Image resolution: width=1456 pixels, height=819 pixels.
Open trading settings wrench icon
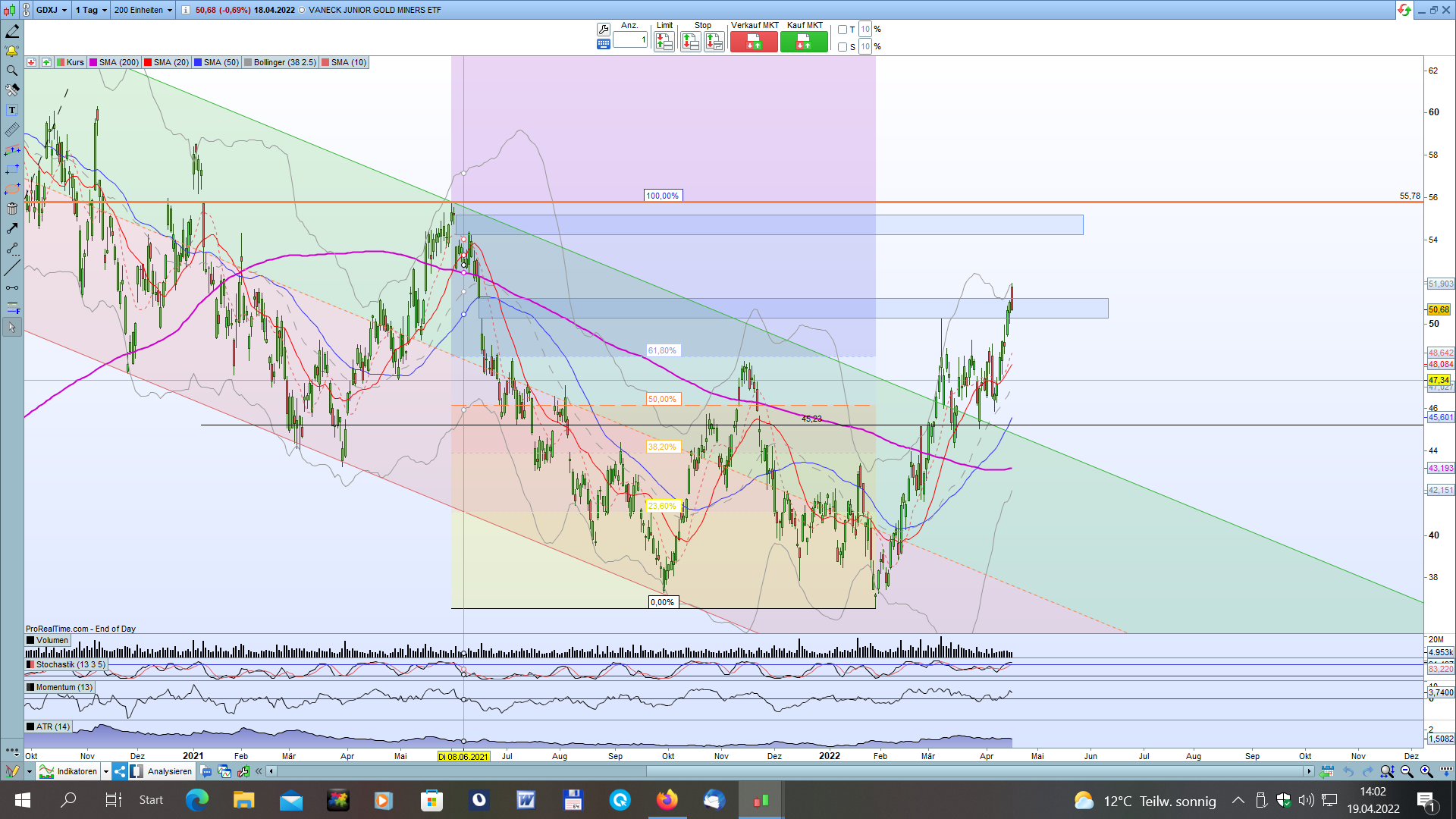[x=603, y=30]
